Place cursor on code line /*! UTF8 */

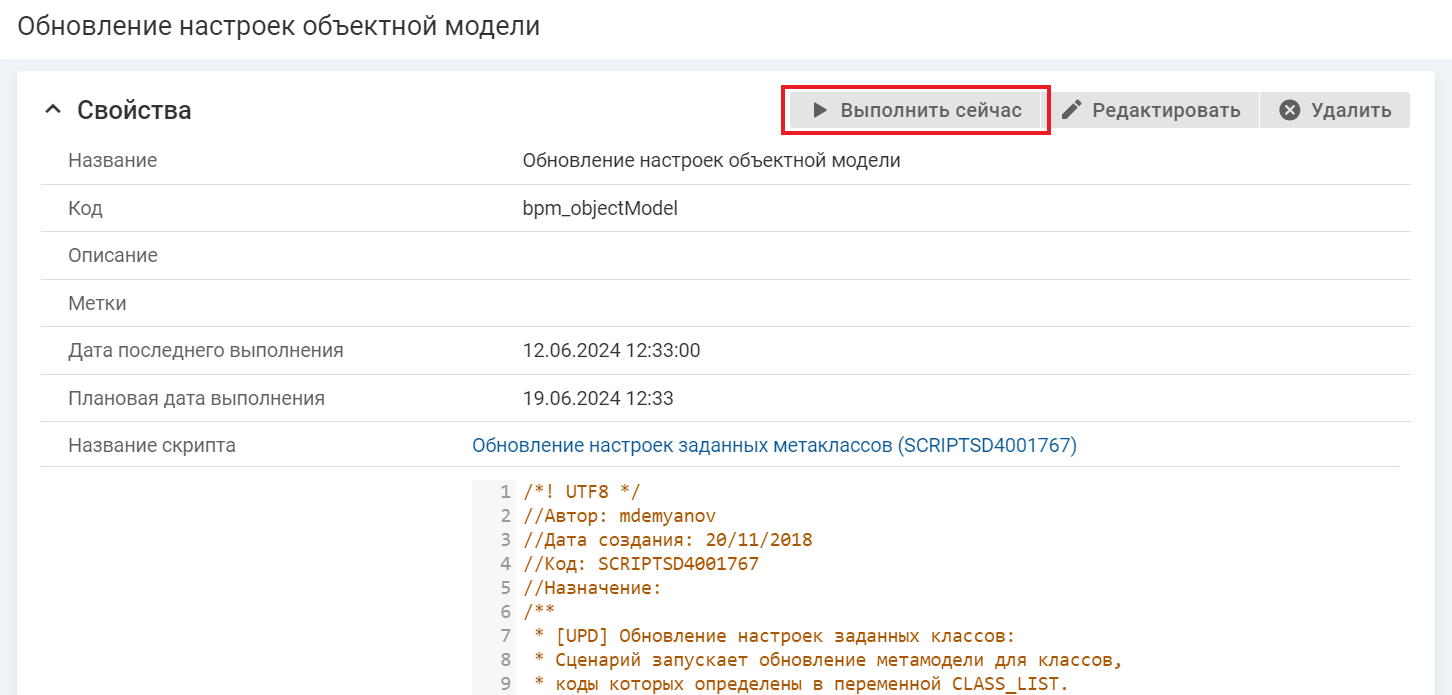[x=581, y=492]
